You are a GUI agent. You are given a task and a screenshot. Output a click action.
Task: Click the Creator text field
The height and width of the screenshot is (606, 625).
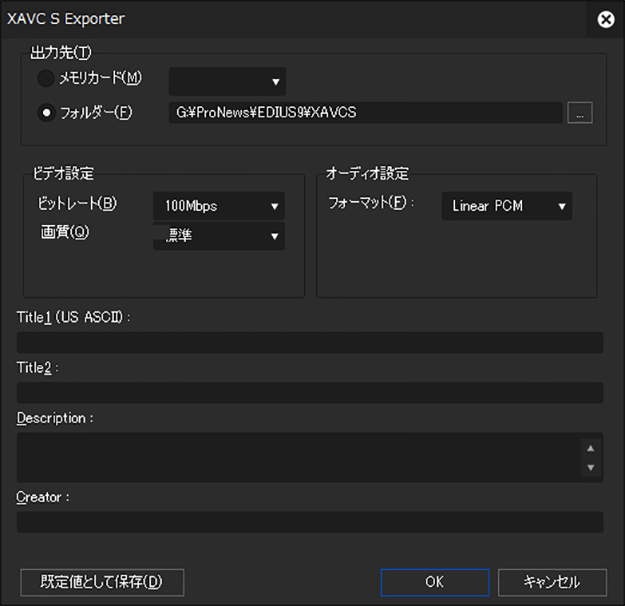pos(309,522)
